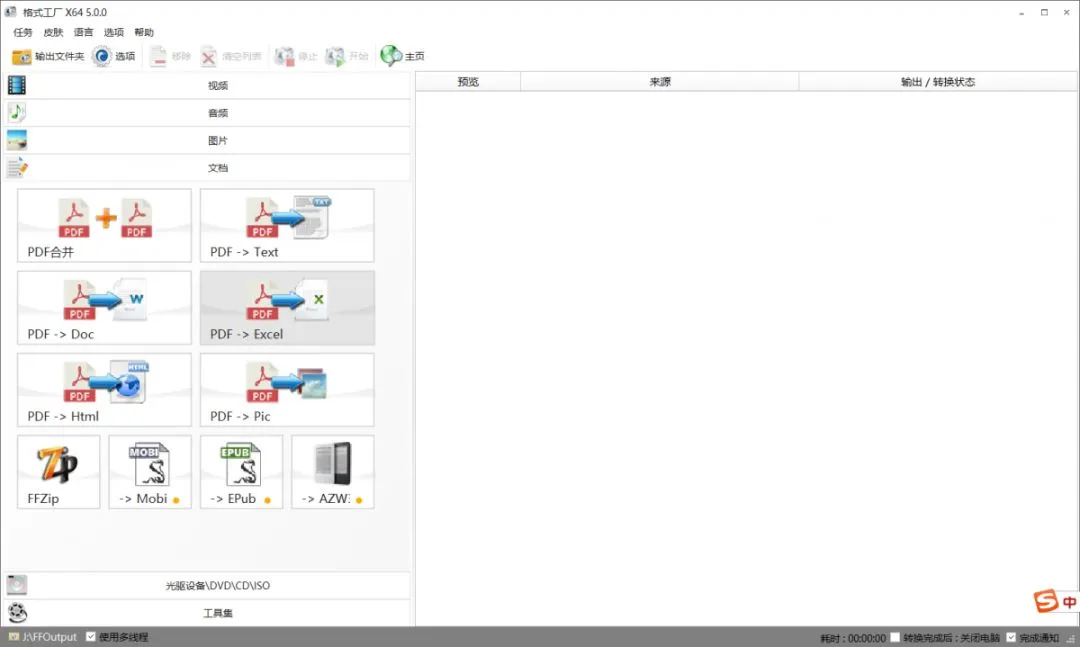Open the FFZip tool
The width and height of the screenshot is (1080, 647).
[59, 472]
